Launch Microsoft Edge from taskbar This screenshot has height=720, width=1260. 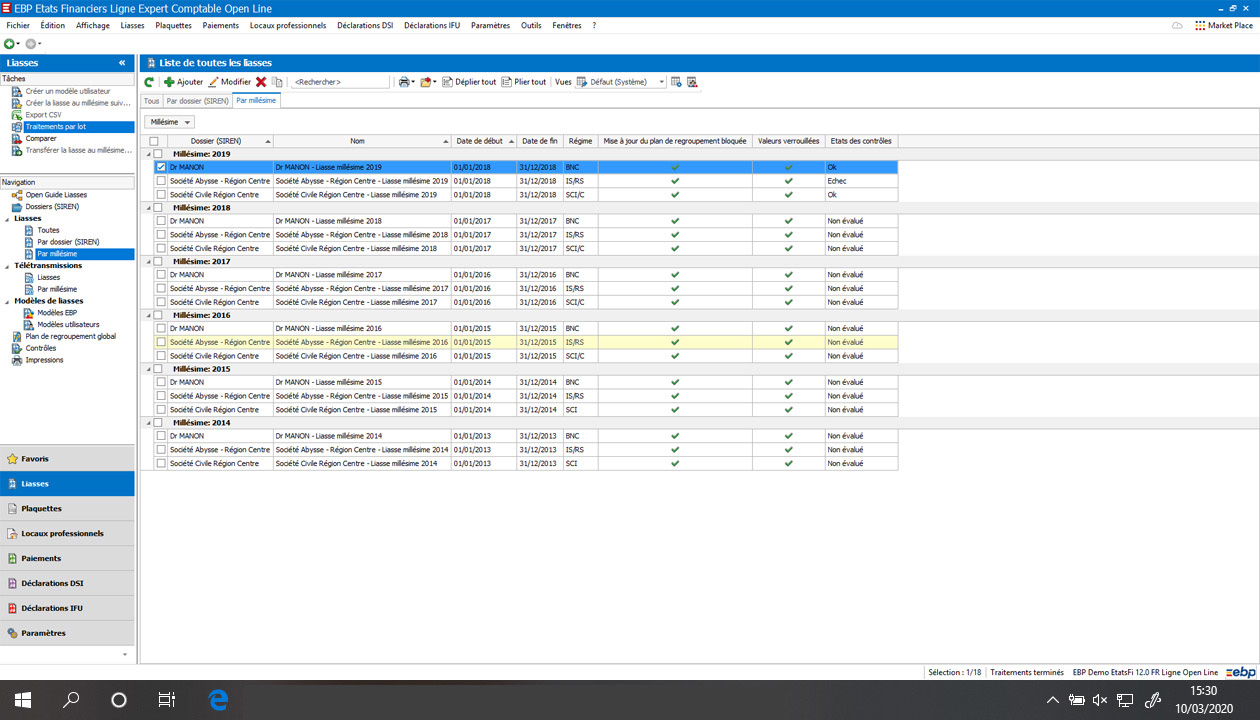[219, 700]
